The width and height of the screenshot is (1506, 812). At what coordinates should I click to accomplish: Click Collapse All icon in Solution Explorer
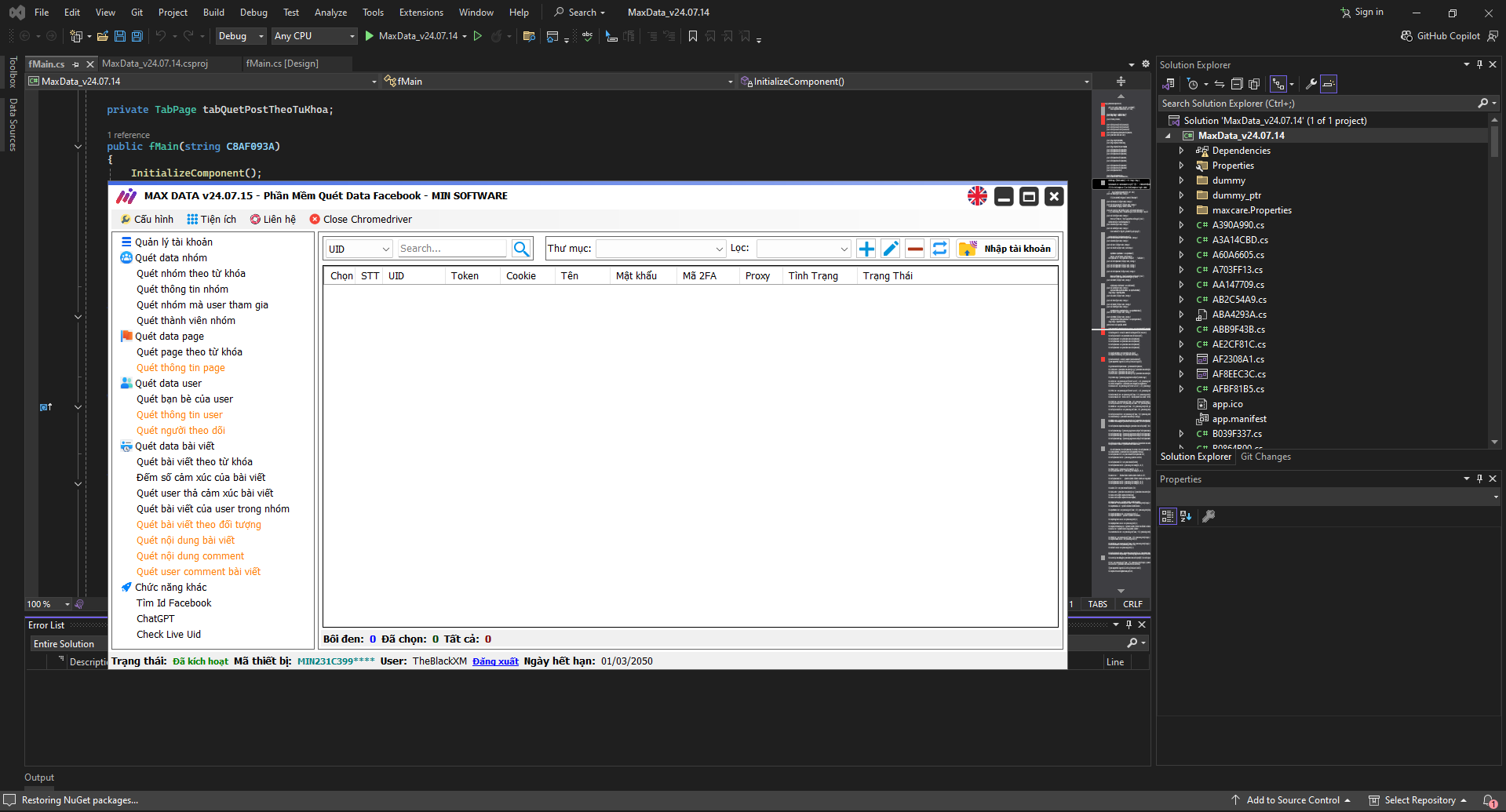(1237, 84)
